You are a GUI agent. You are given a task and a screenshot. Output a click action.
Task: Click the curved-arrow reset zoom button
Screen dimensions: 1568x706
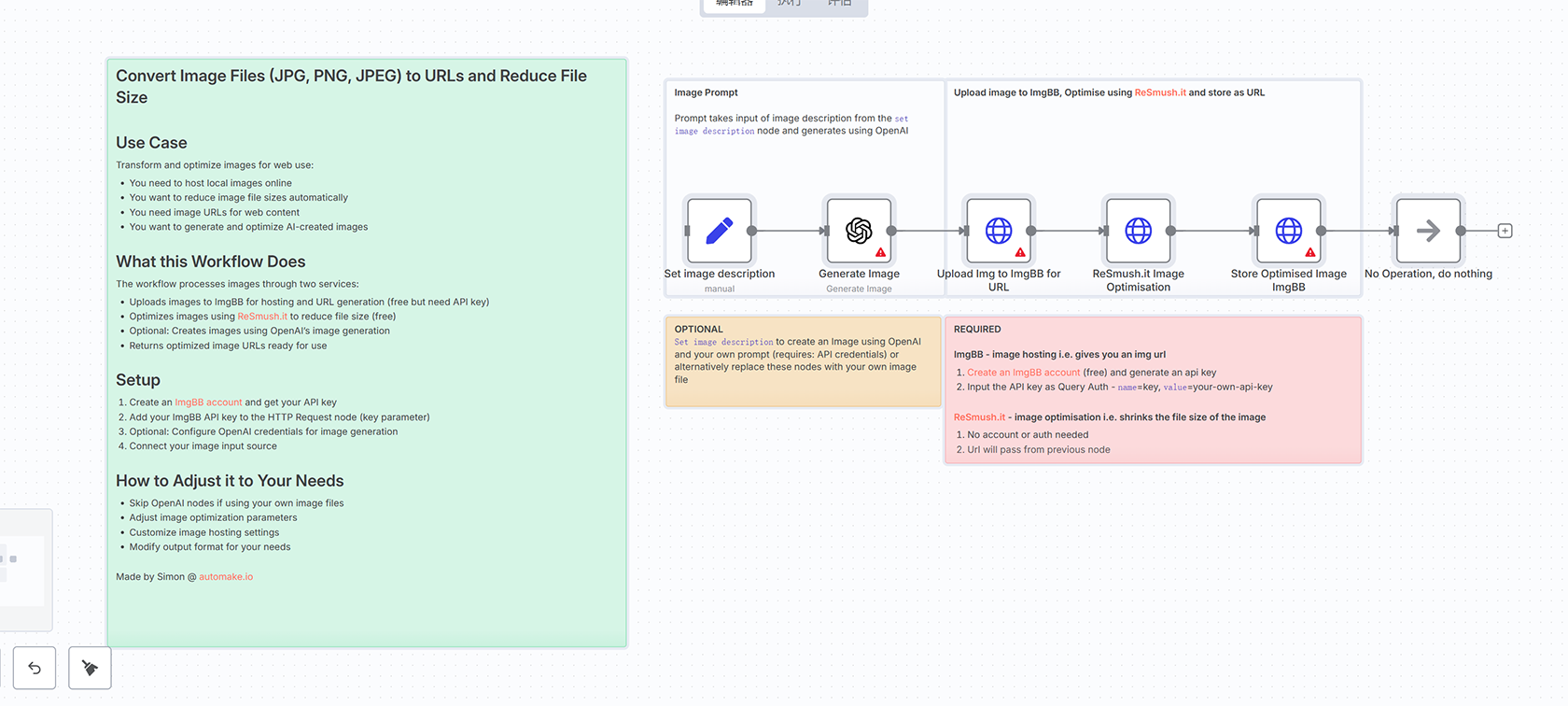pos(35,668)
